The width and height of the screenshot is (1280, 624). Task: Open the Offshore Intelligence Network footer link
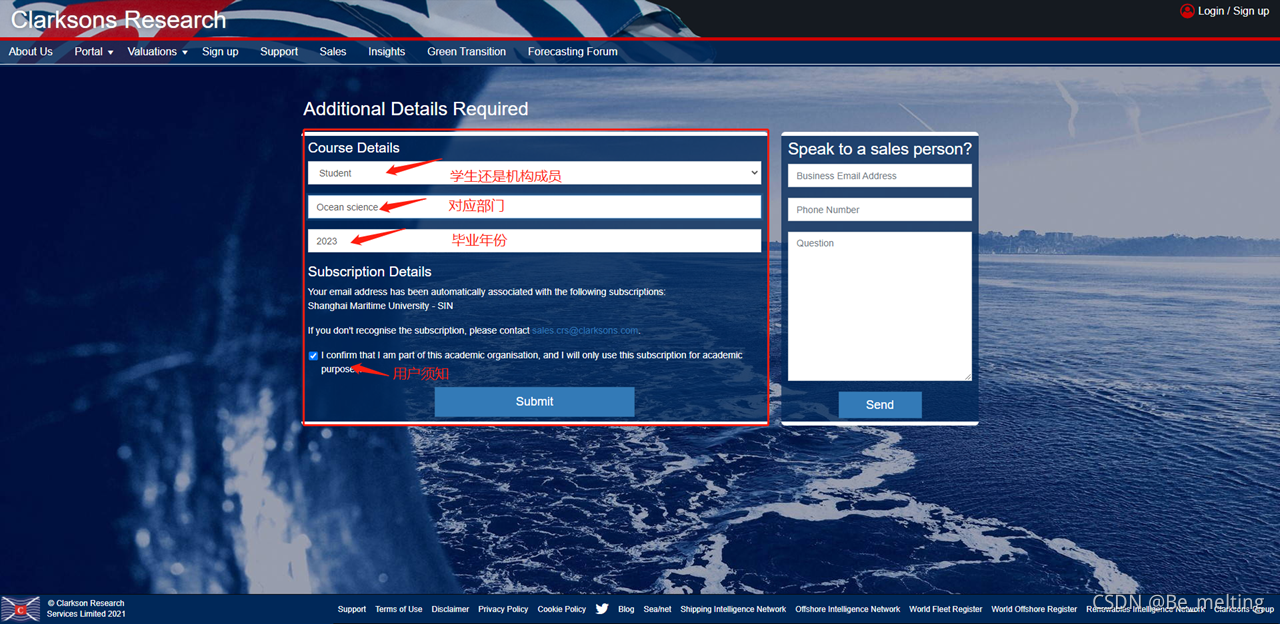coord(848,609)
